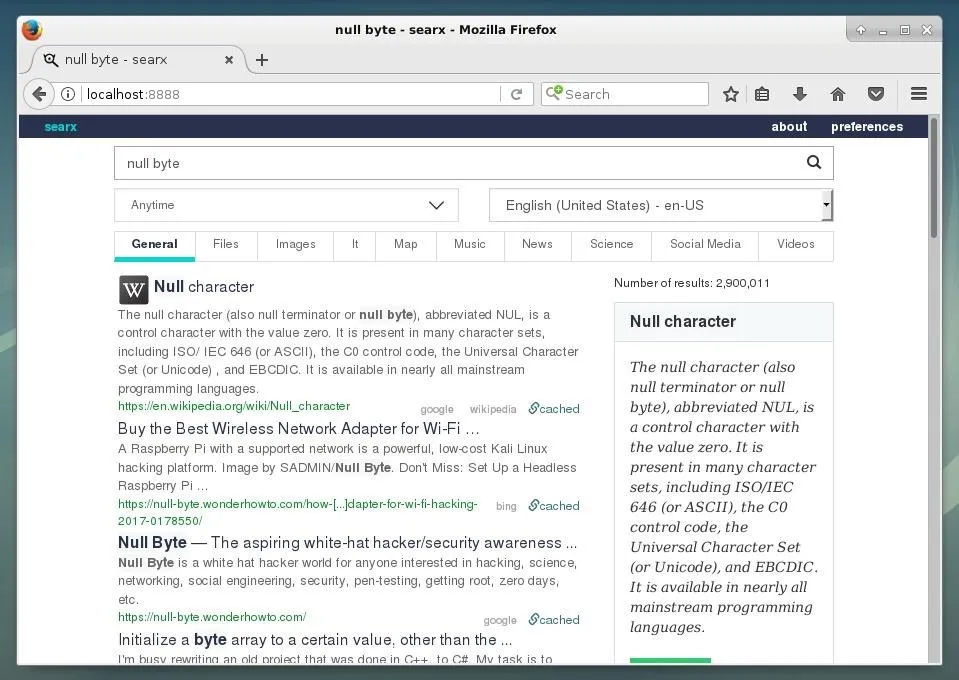This screenshot has width=959, height=680.
Task: Open the about page link
Action: coord(789,127)
